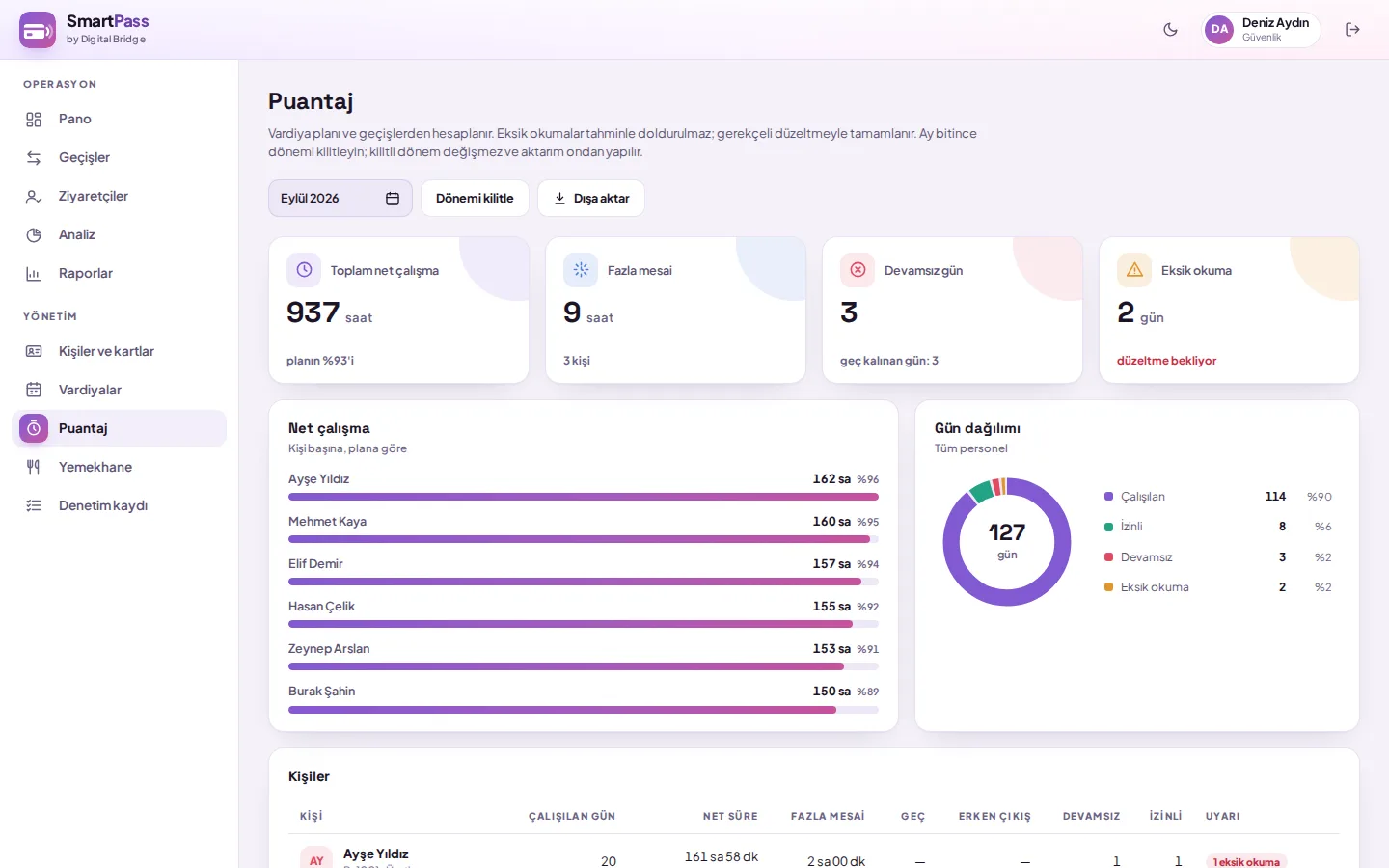Image resolution: width=1389 pixels, height=868 pixels.
Task: Open the Pano dashboard icon in the sidebar
Action: 34,120
